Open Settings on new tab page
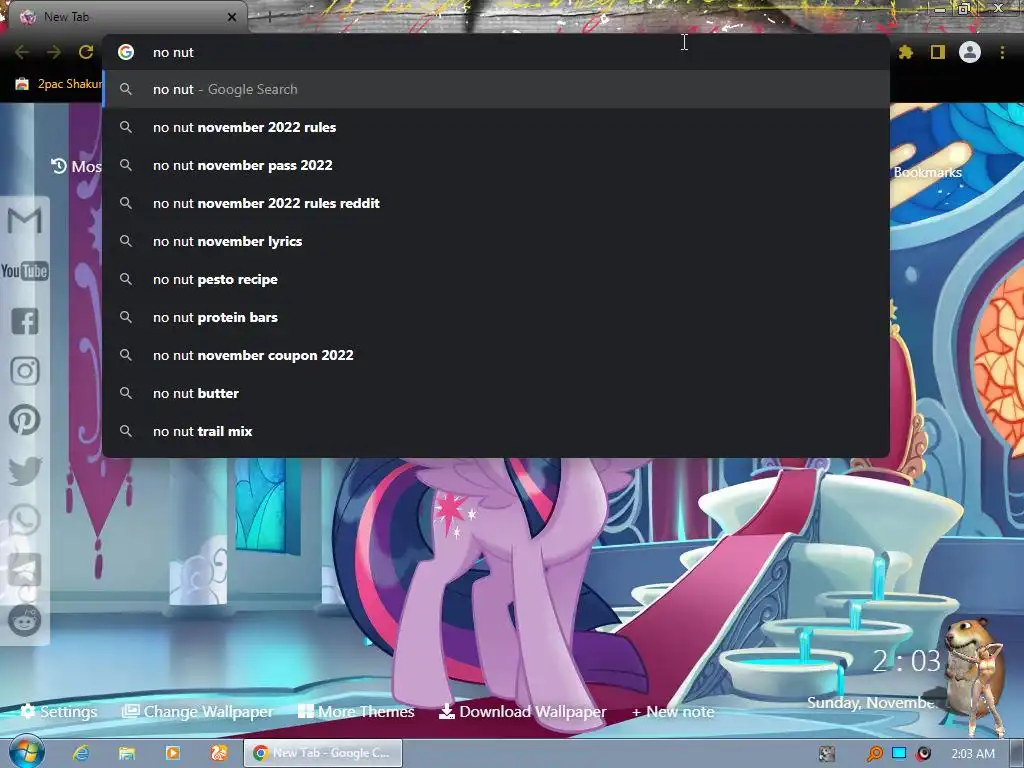This screenshot has width=1024, height=768. (x=59, y=711)
